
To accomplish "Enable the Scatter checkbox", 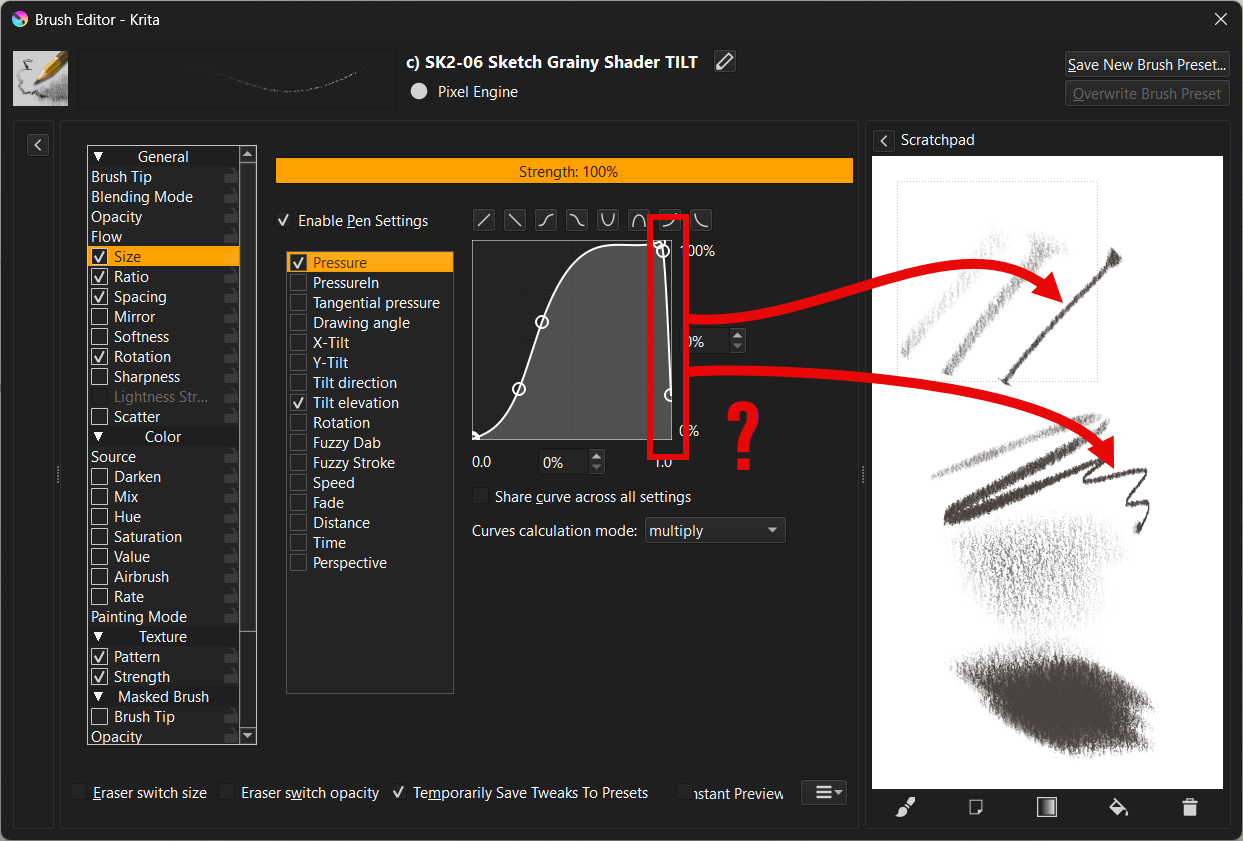I will (99, 417).
